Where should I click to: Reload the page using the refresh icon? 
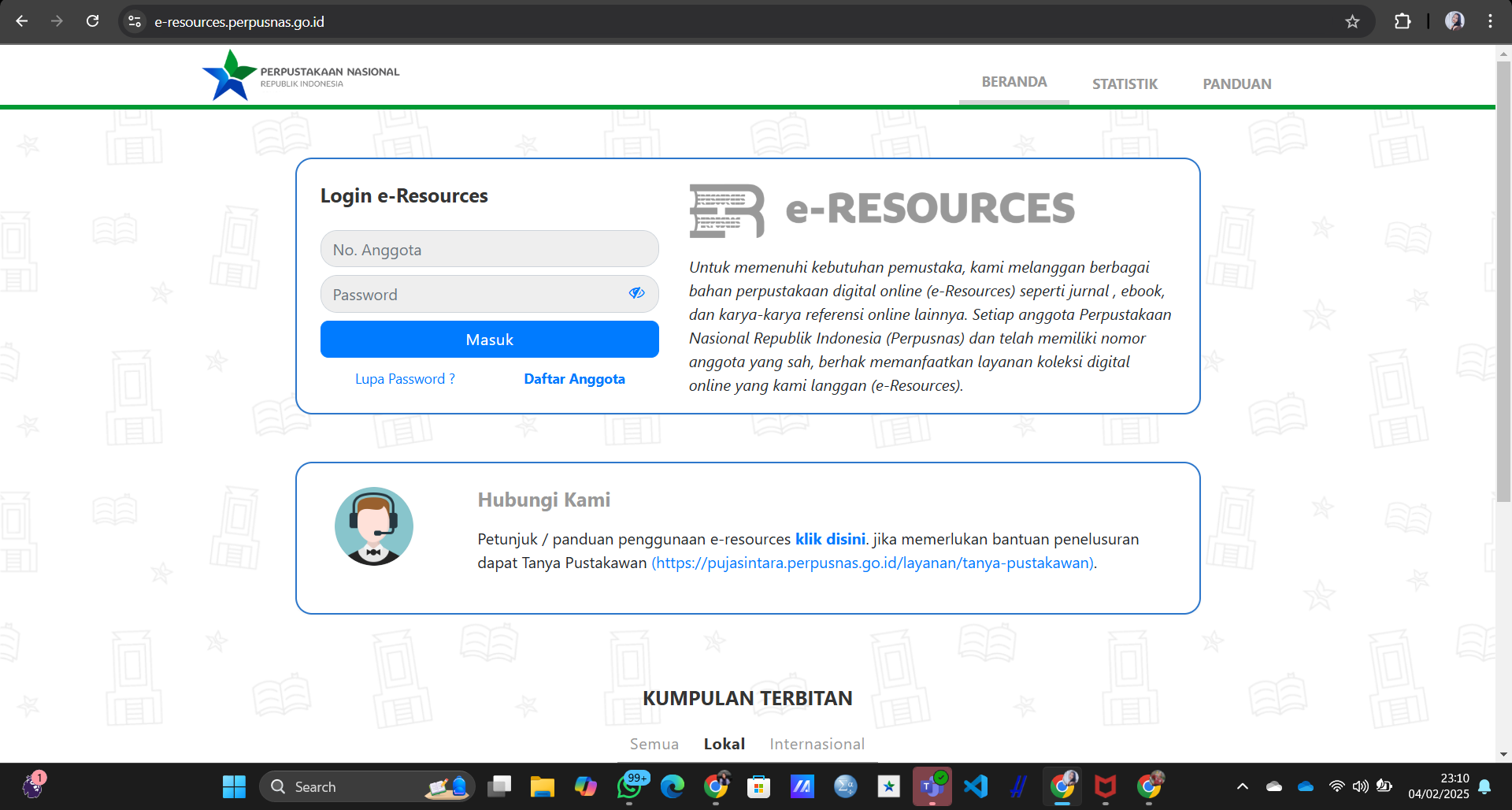92,21
